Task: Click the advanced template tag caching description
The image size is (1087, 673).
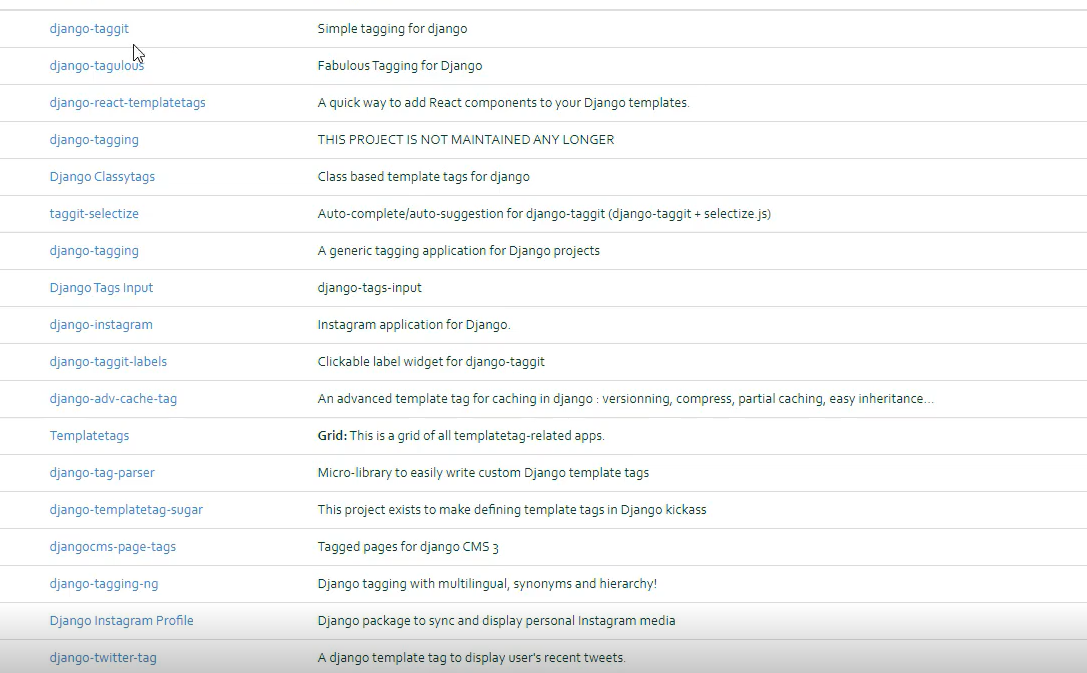Action: point(625,399)
